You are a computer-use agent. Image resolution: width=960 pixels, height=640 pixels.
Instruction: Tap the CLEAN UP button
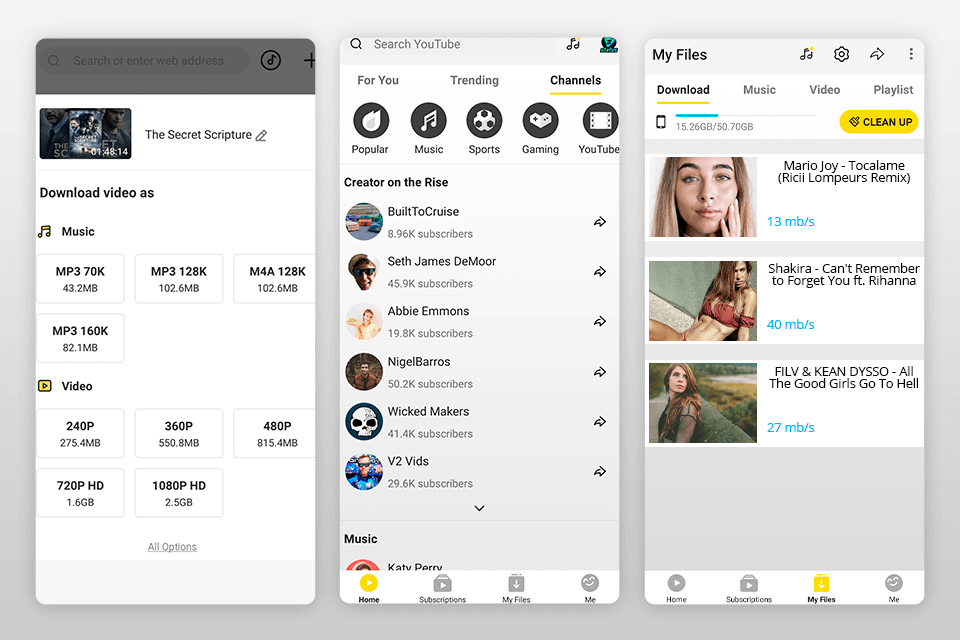pos(879,121)
